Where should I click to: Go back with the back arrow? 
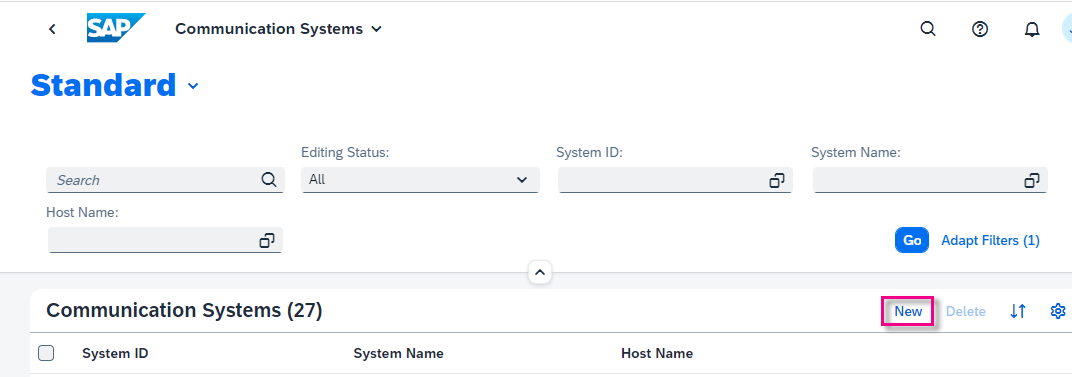[x=52, y=29]
